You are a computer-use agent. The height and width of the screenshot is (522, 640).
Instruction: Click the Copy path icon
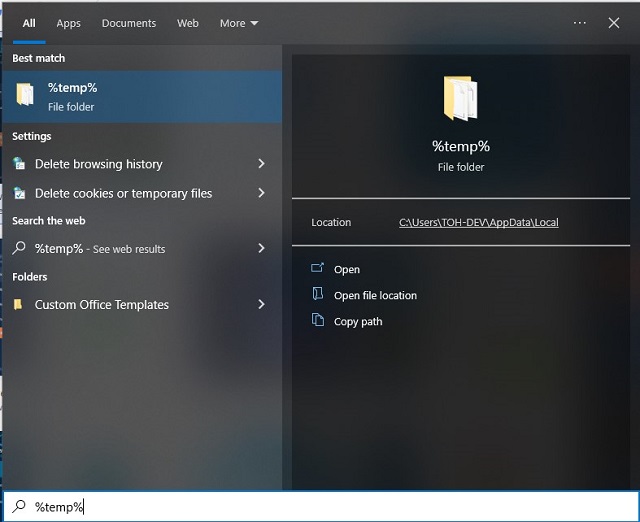(318, 320)
